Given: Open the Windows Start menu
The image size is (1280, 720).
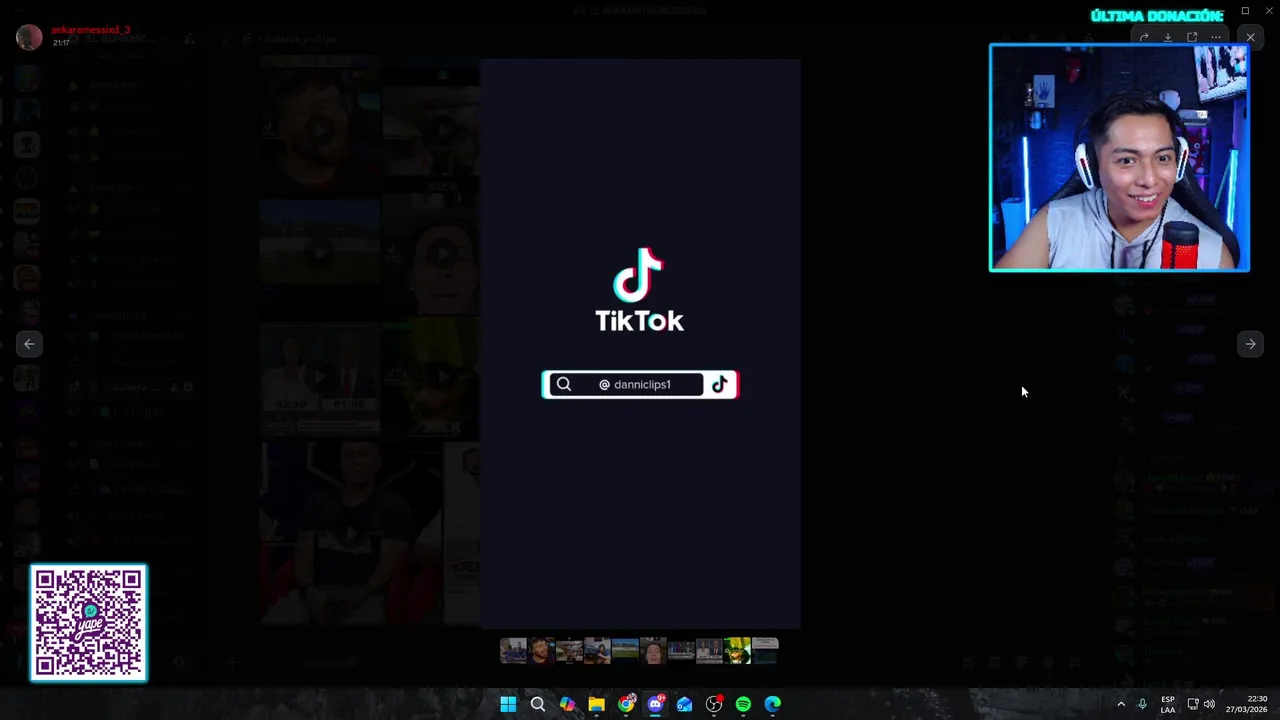Looking at the screenshot, I should [508, 704].
